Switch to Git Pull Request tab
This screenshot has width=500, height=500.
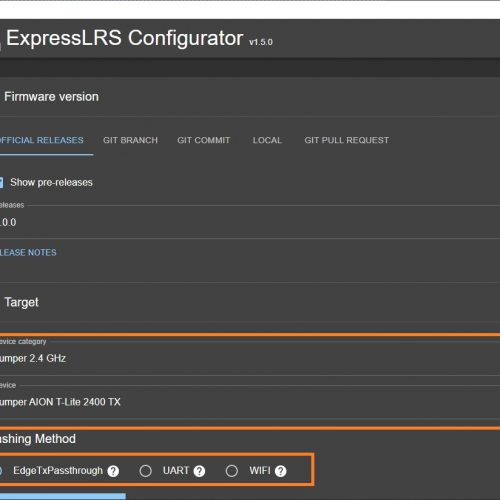pyautogui.click(x=347, y=140)
